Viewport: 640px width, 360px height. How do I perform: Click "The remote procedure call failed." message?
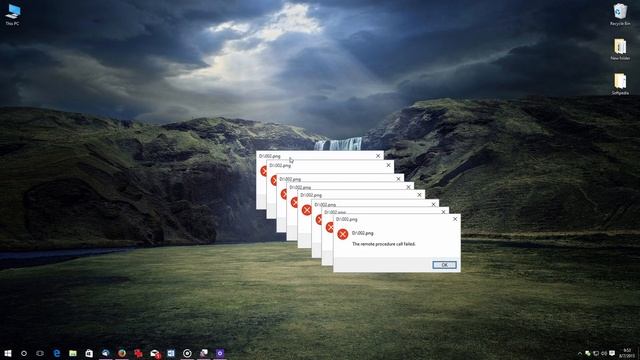pyautogui.click(x=384, y=244)
